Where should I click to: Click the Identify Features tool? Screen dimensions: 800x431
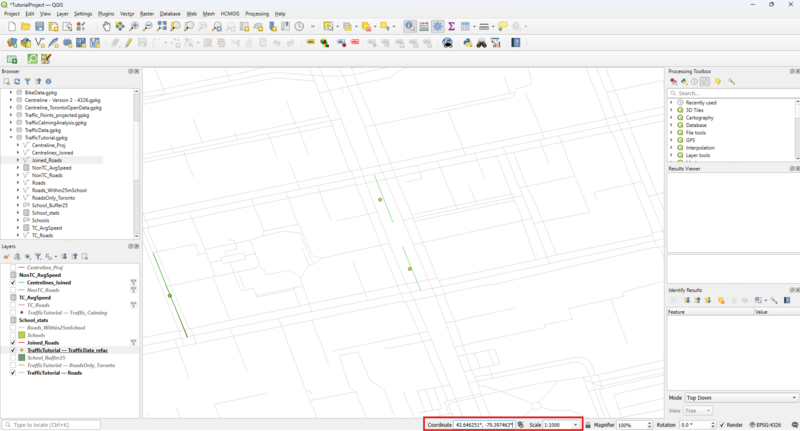pyautogui.click(x=410, y=27)
